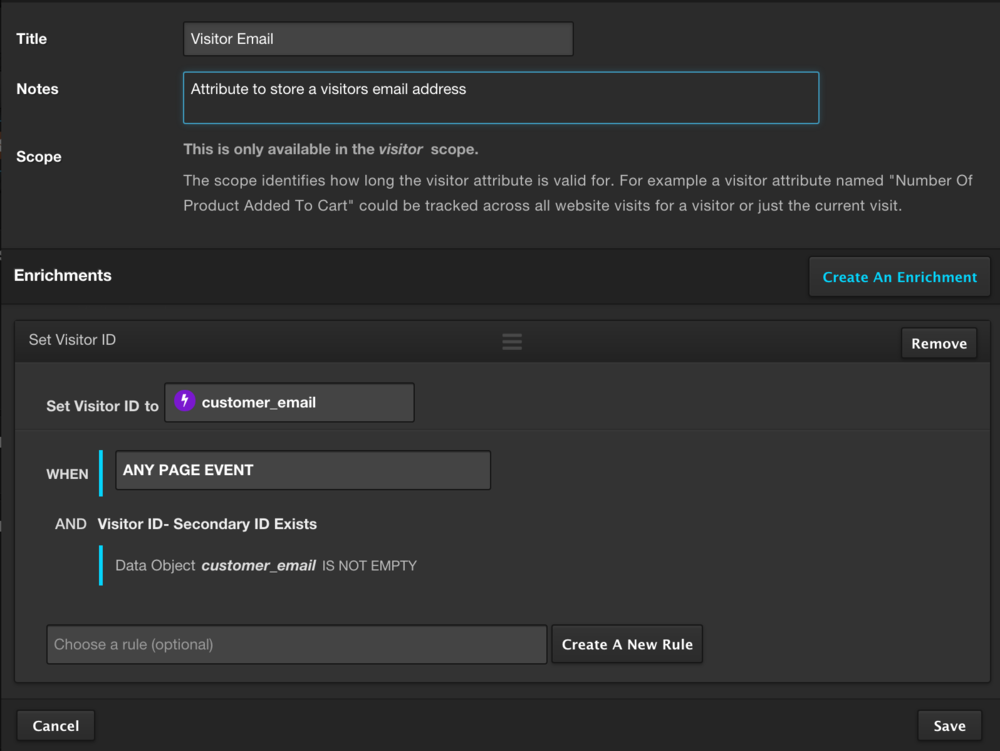Image resolution: width=1000 pixels, height=751 pixels.
Task: Click the drag handle on Set Visitor ID
Action: tap(512, 342)
